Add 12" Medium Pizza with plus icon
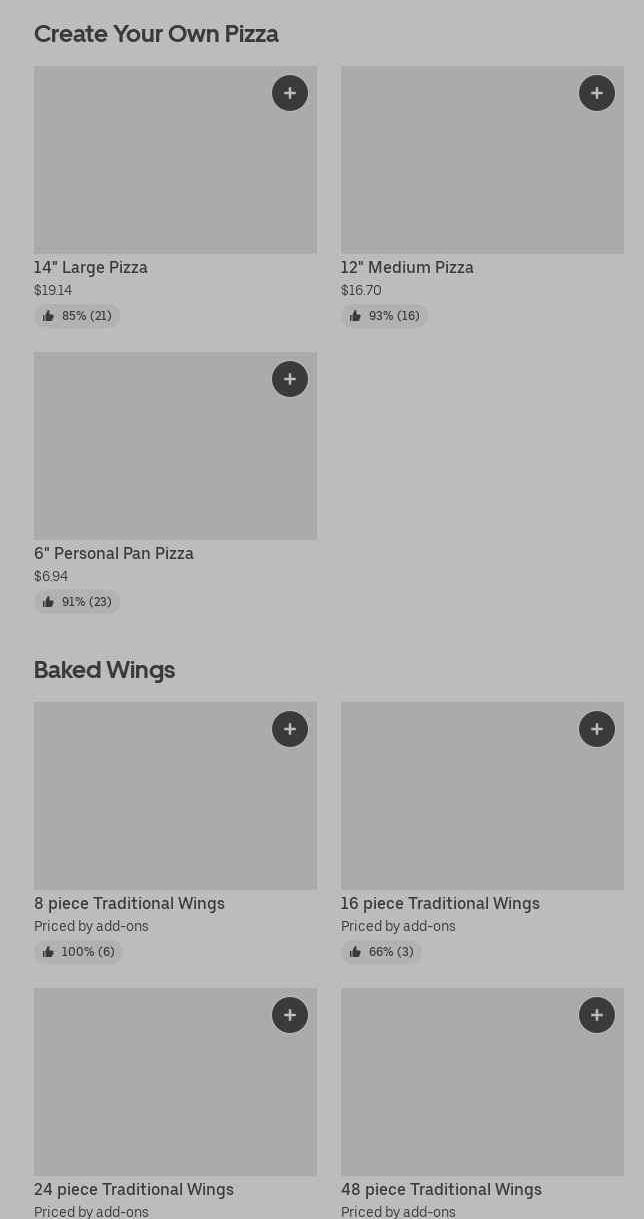The height and width of the screenshot is (1219, 644). point(597,93)
